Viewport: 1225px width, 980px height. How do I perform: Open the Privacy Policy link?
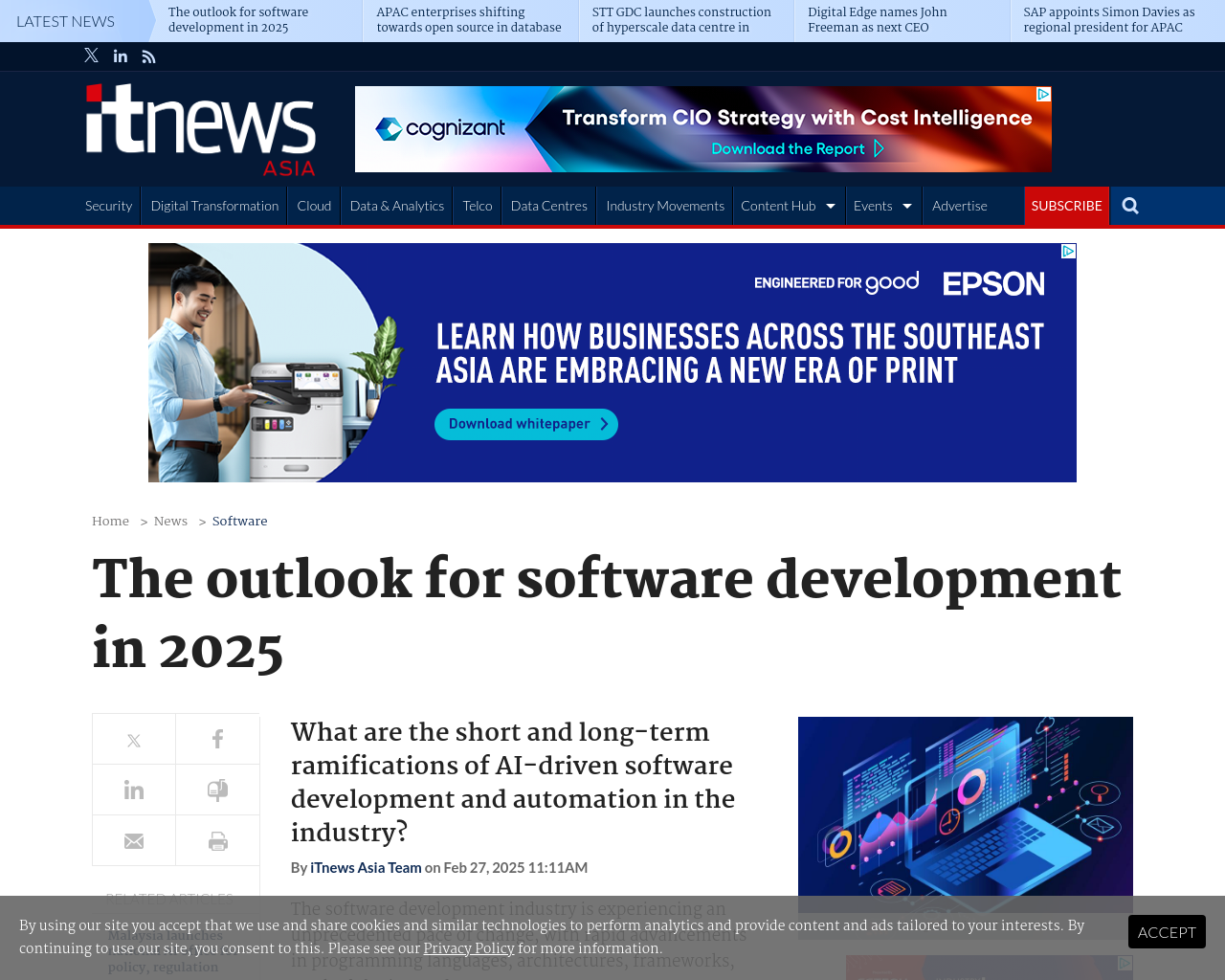pos(469,948)
